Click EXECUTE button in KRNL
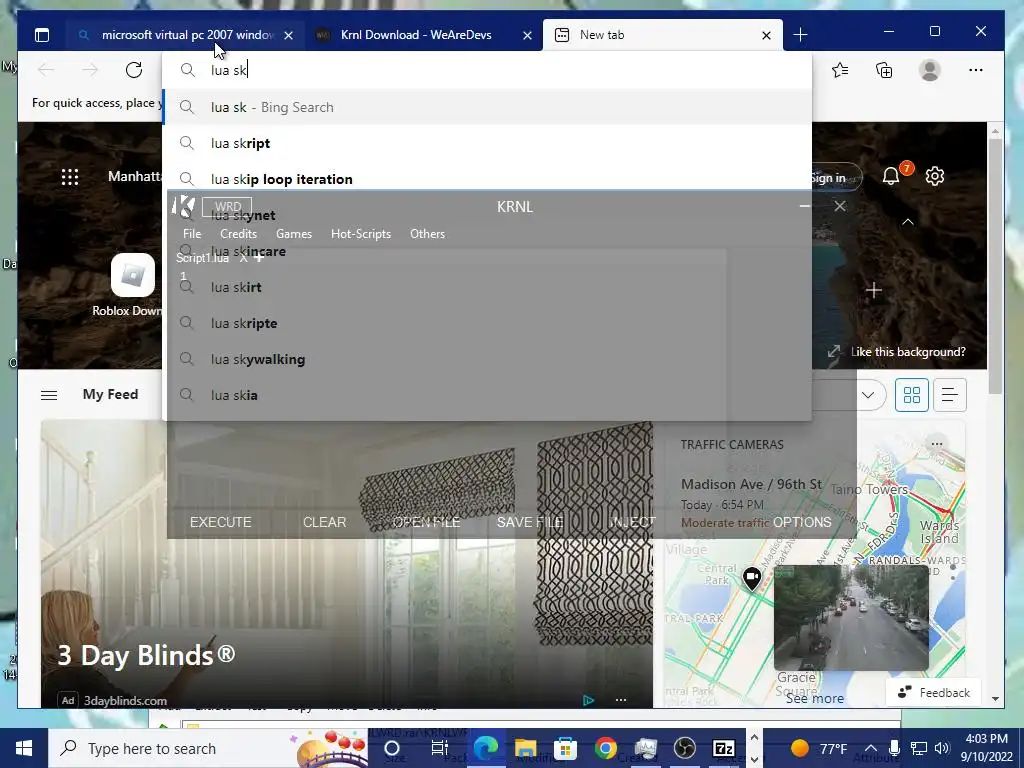This screenshot has width=1024, height=768. click(221, 522)
